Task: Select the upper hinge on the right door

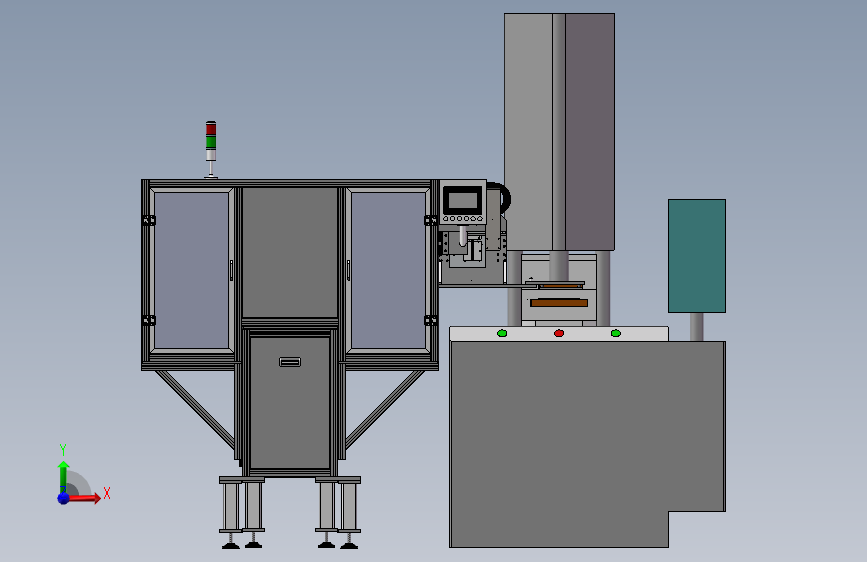Action: (431, 221)
